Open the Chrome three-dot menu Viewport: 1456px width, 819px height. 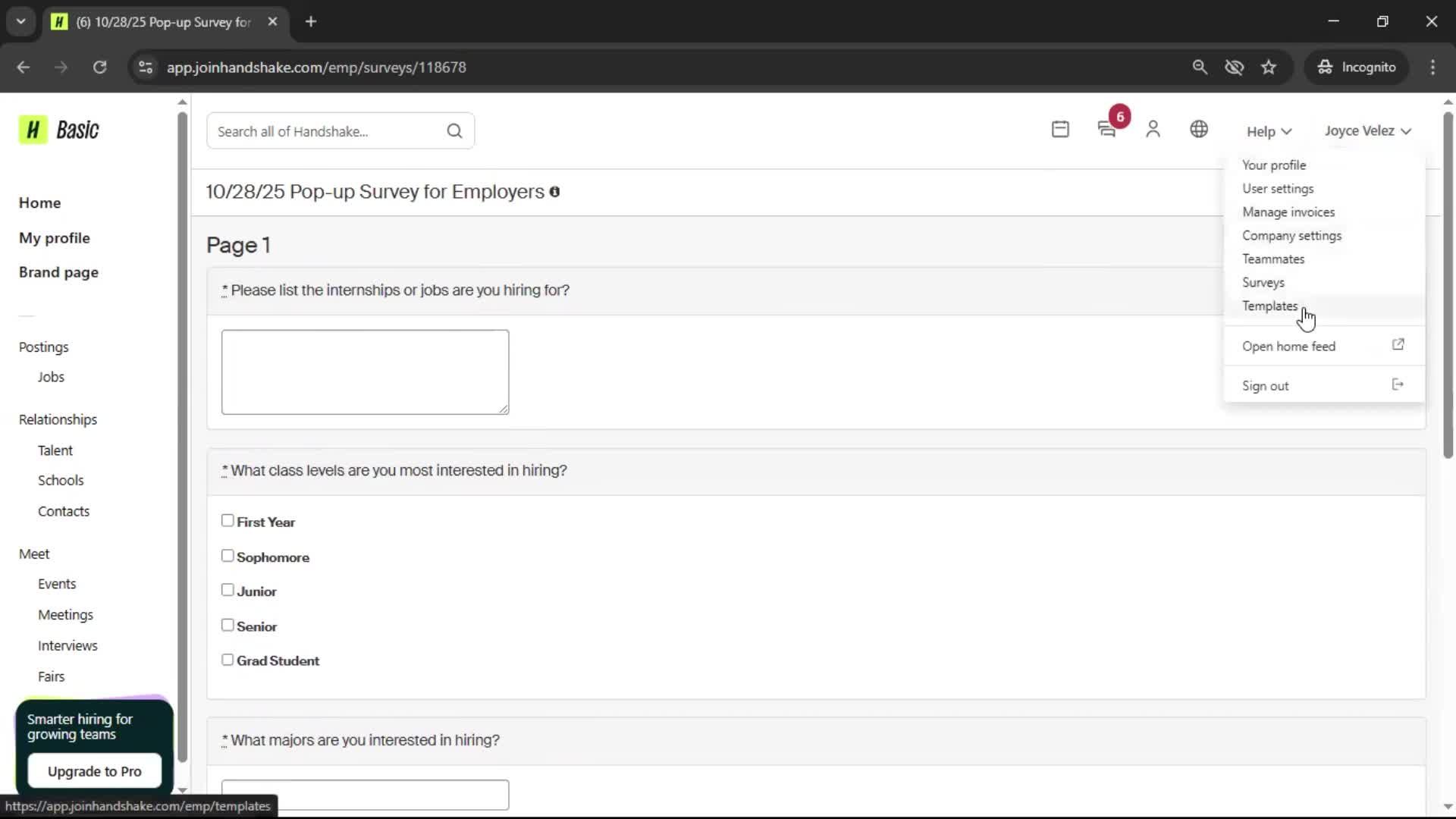point(1432,67)
